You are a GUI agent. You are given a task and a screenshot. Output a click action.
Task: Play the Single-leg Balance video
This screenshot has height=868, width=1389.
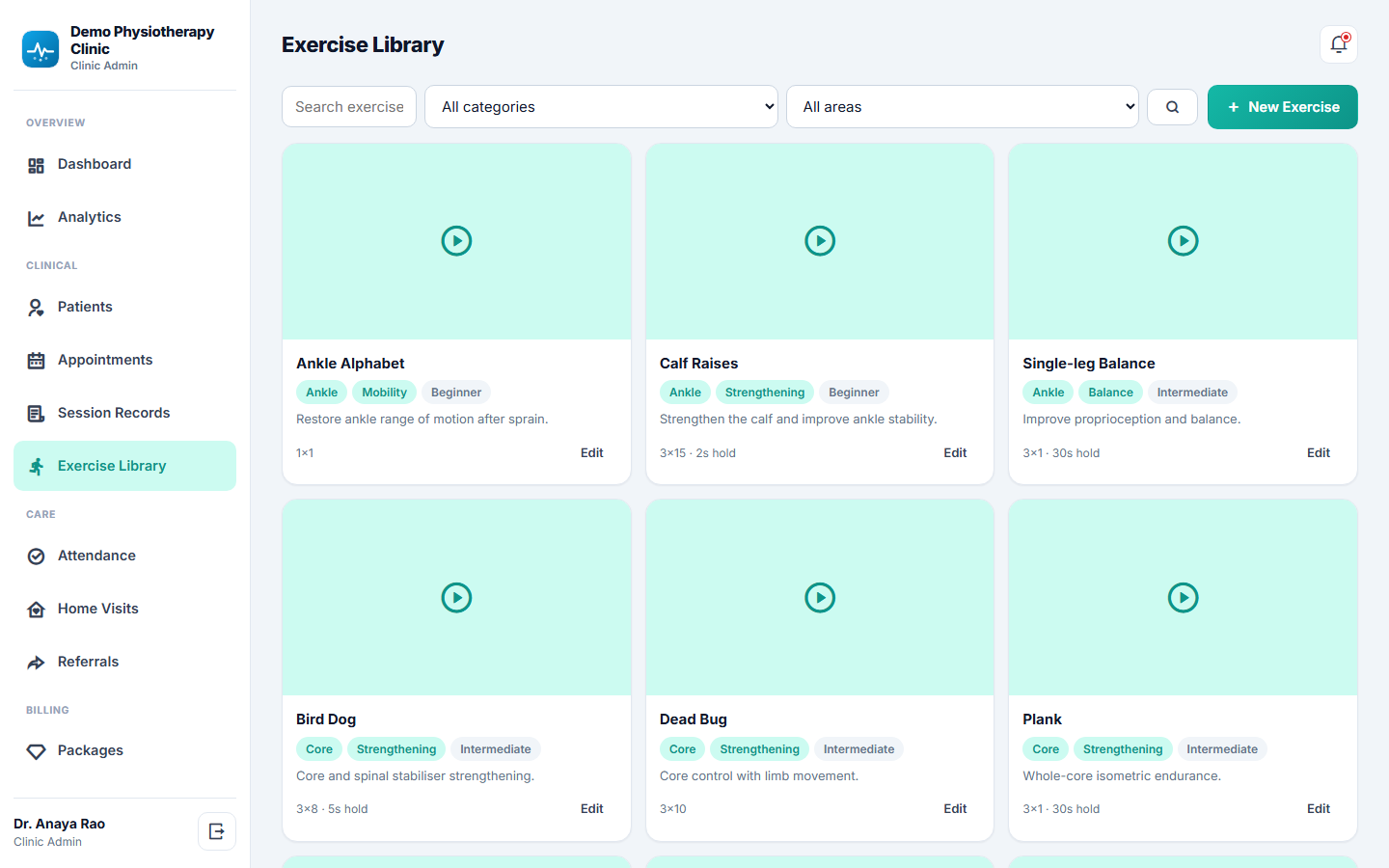tap(1183, 241)
